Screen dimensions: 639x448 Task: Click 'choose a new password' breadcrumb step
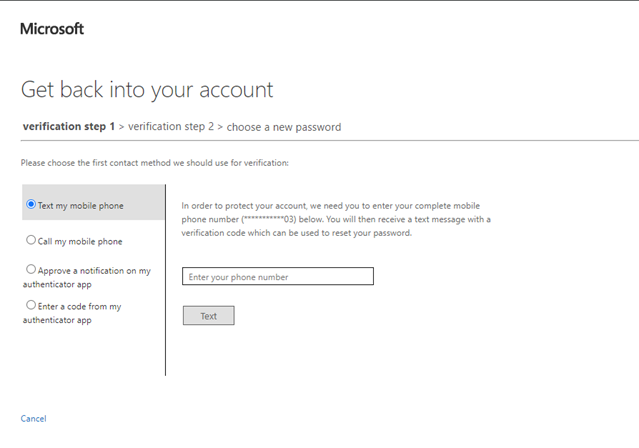(284, 127)
